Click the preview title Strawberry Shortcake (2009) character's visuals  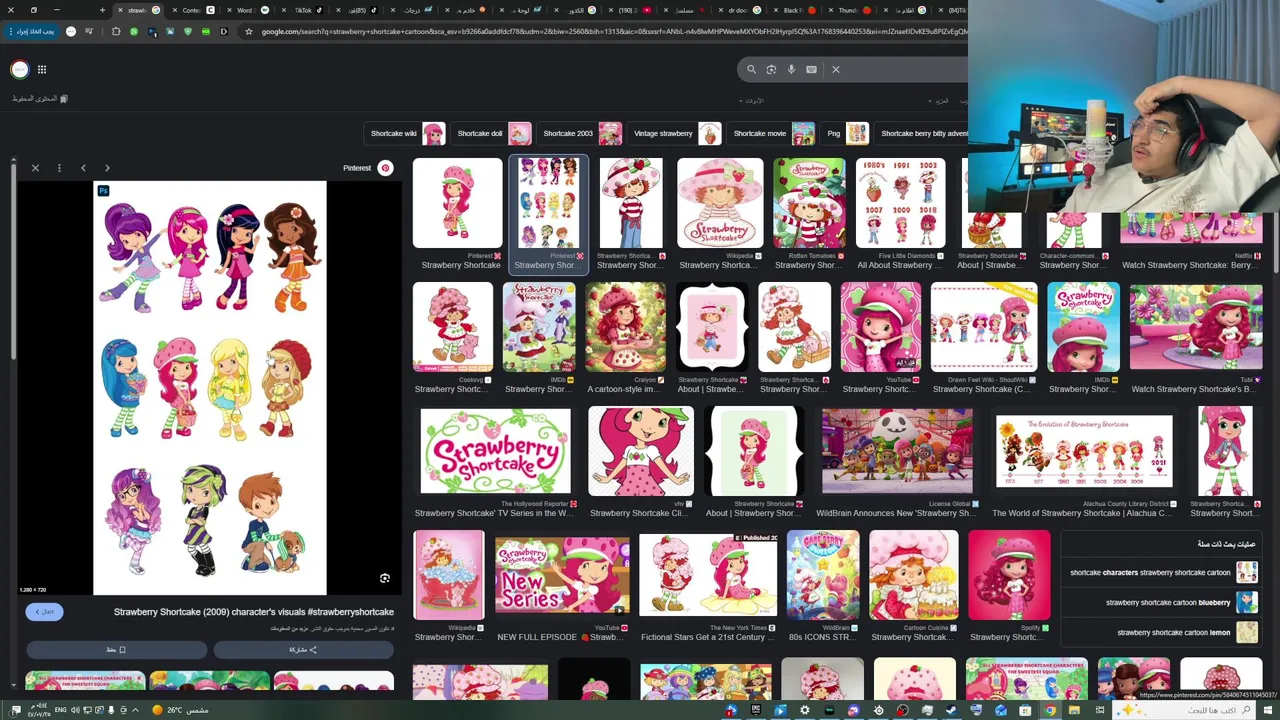(x=254, y=611)
